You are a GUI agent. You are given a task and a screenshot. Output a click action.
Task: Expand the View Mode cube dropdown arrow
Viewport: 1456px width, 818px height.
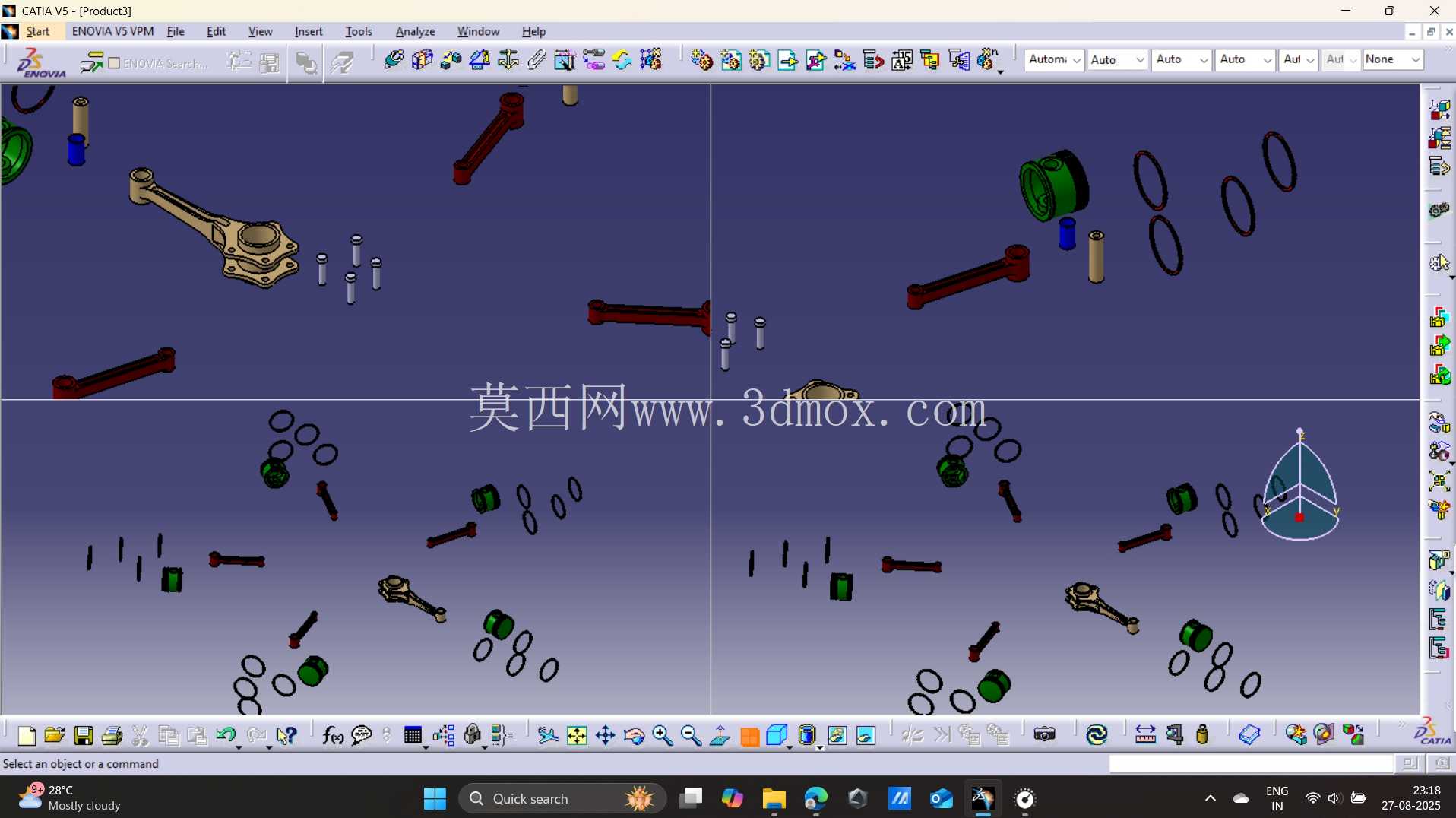[790, 747]
